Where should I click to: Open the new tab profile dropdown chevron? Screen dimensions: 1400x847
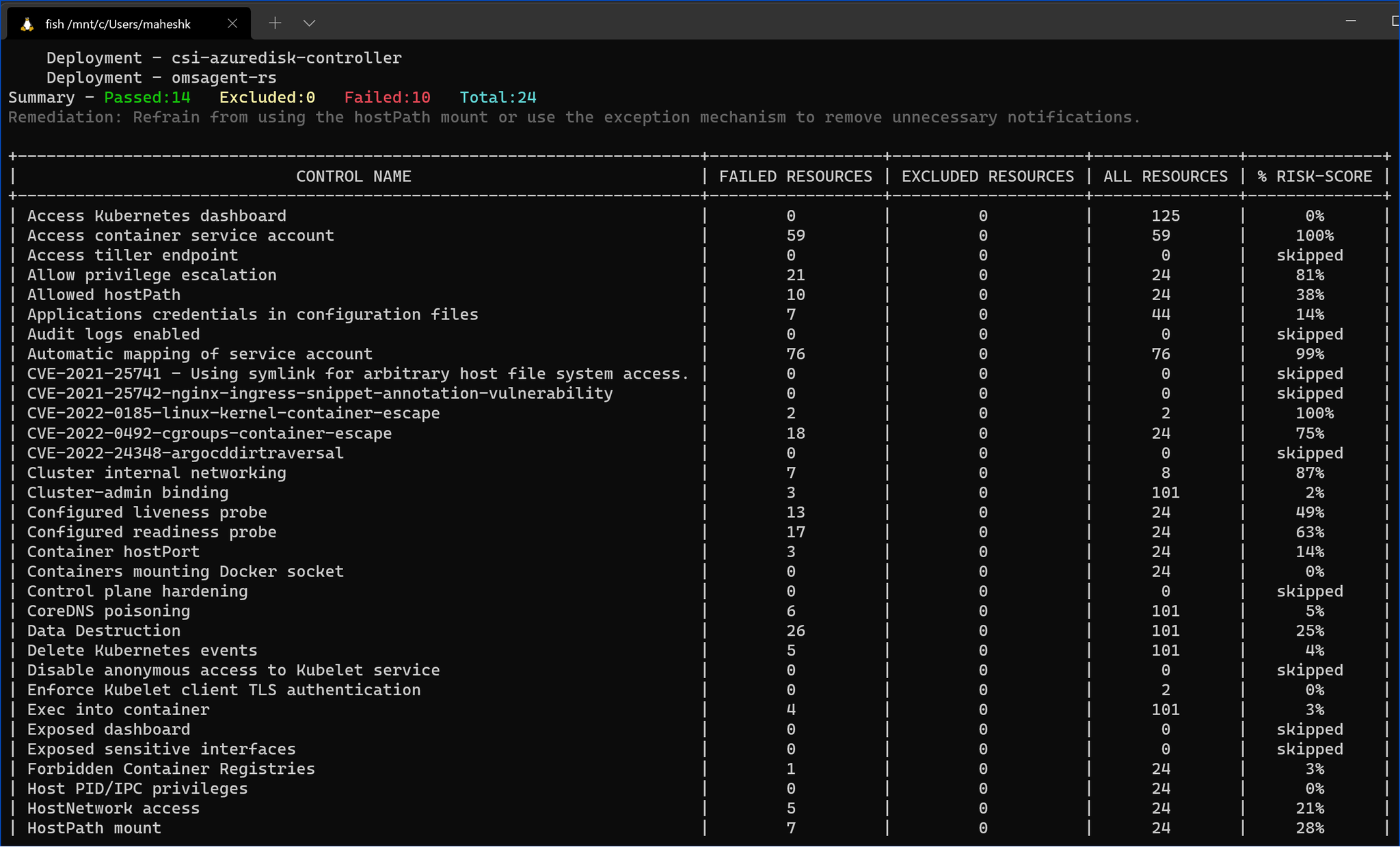[310, 23]
